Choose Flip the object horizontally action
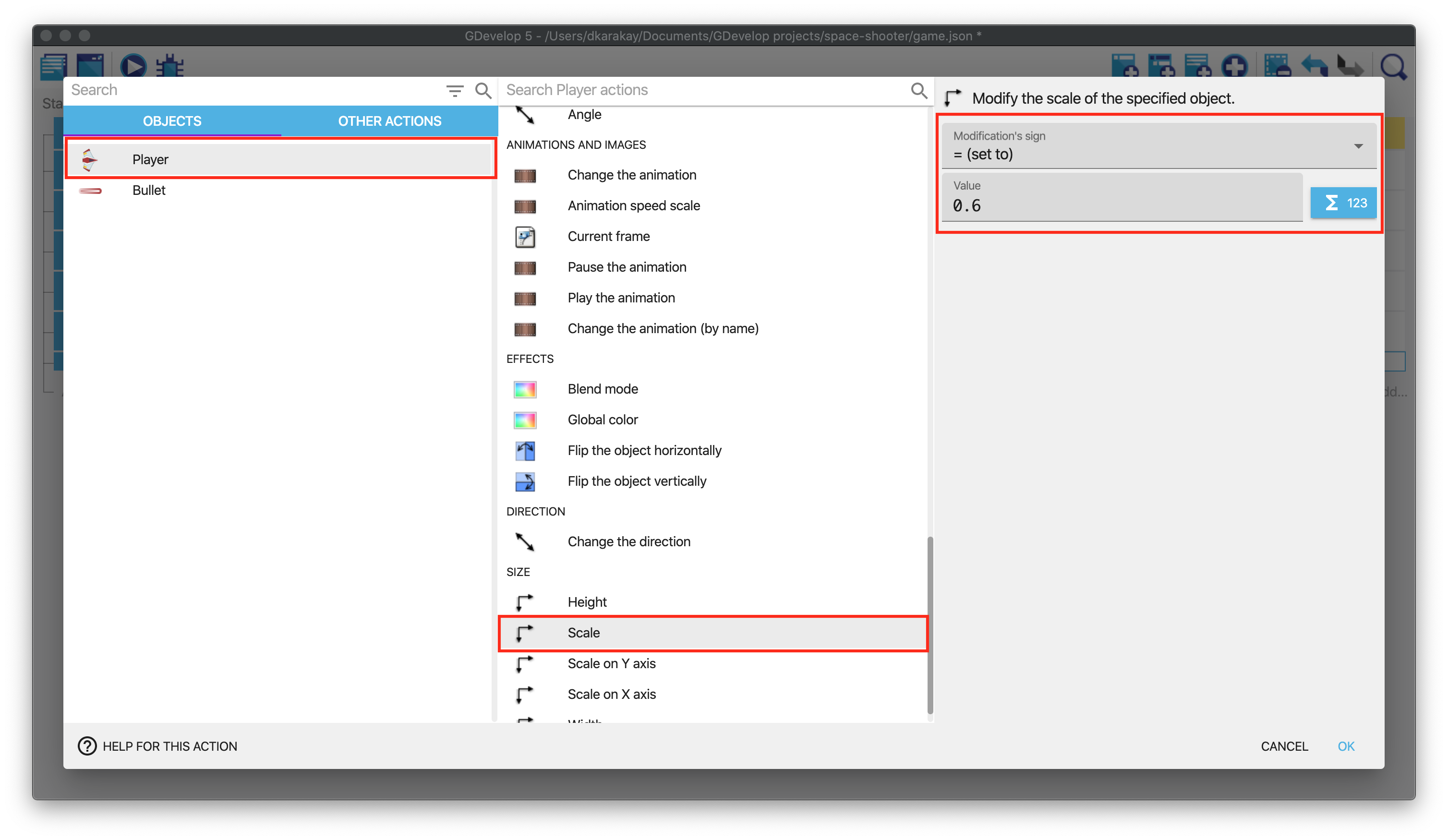The height and width of the screenshot is (840, 1448). 643,450
